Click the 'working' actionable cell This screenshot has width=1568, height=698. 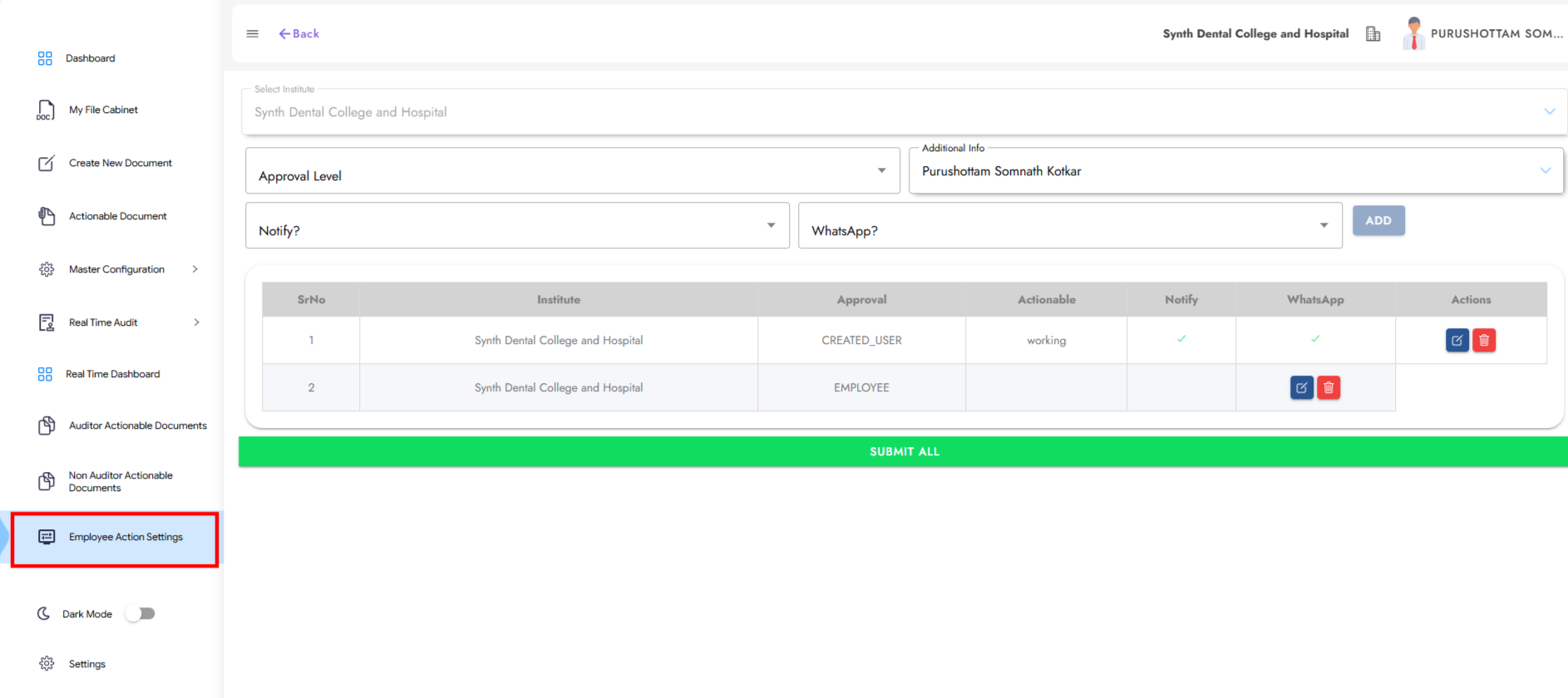pyautogui.click(x=1046, y=341)
